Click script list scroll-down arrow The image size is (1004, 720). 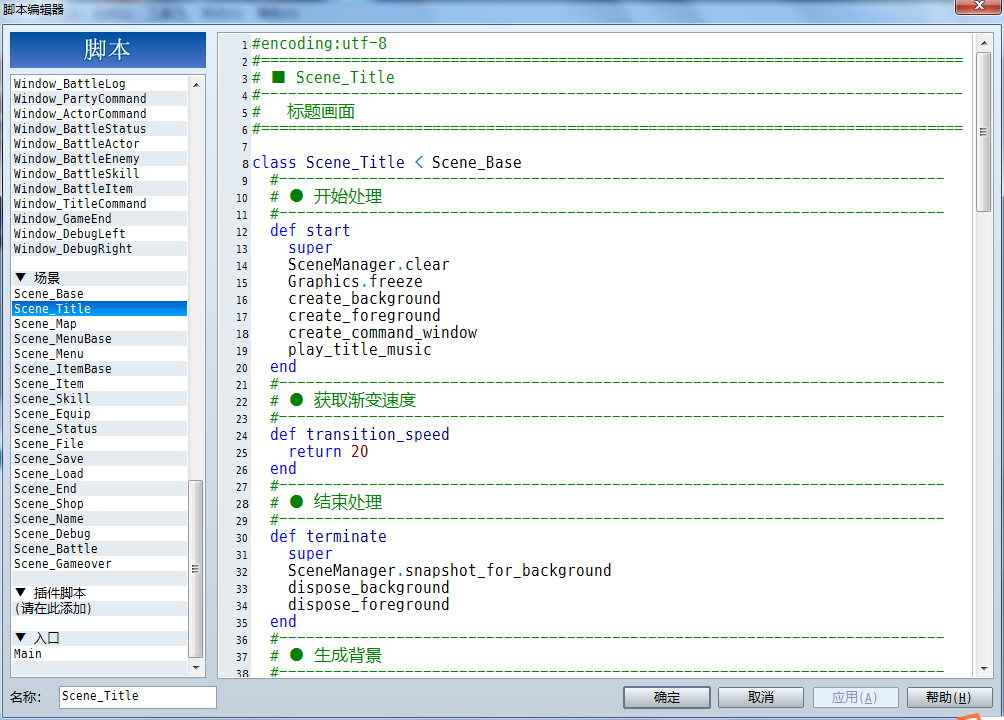pyautogui.click(x=196, y=667)
